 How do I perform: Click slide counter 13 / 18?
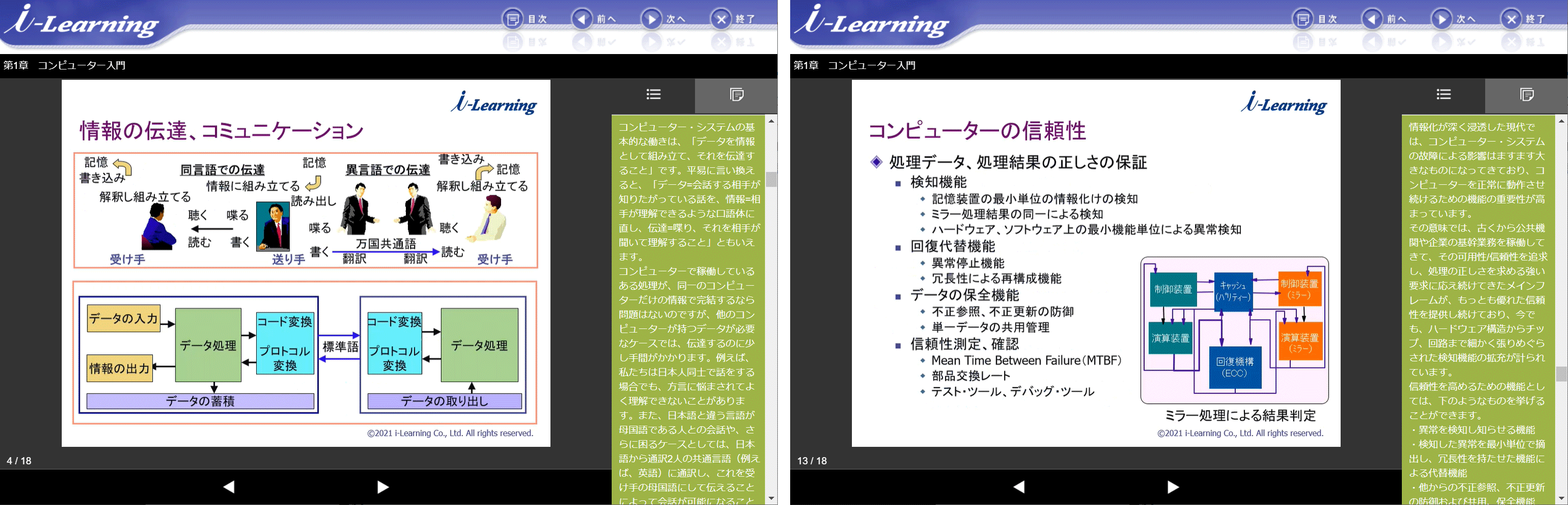pyautogui.click(x=812, y=461)
